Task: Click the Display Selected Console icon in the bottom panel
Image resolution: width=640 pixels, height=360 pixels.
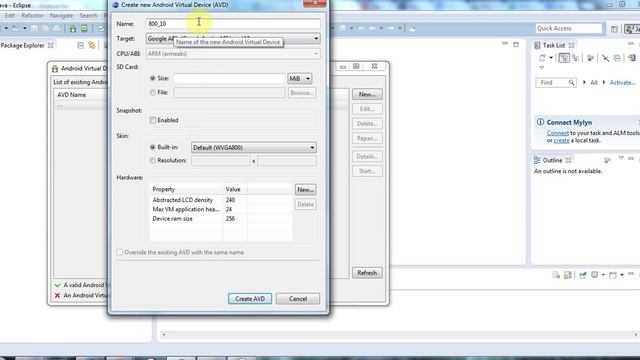Action: coord(595,275)
